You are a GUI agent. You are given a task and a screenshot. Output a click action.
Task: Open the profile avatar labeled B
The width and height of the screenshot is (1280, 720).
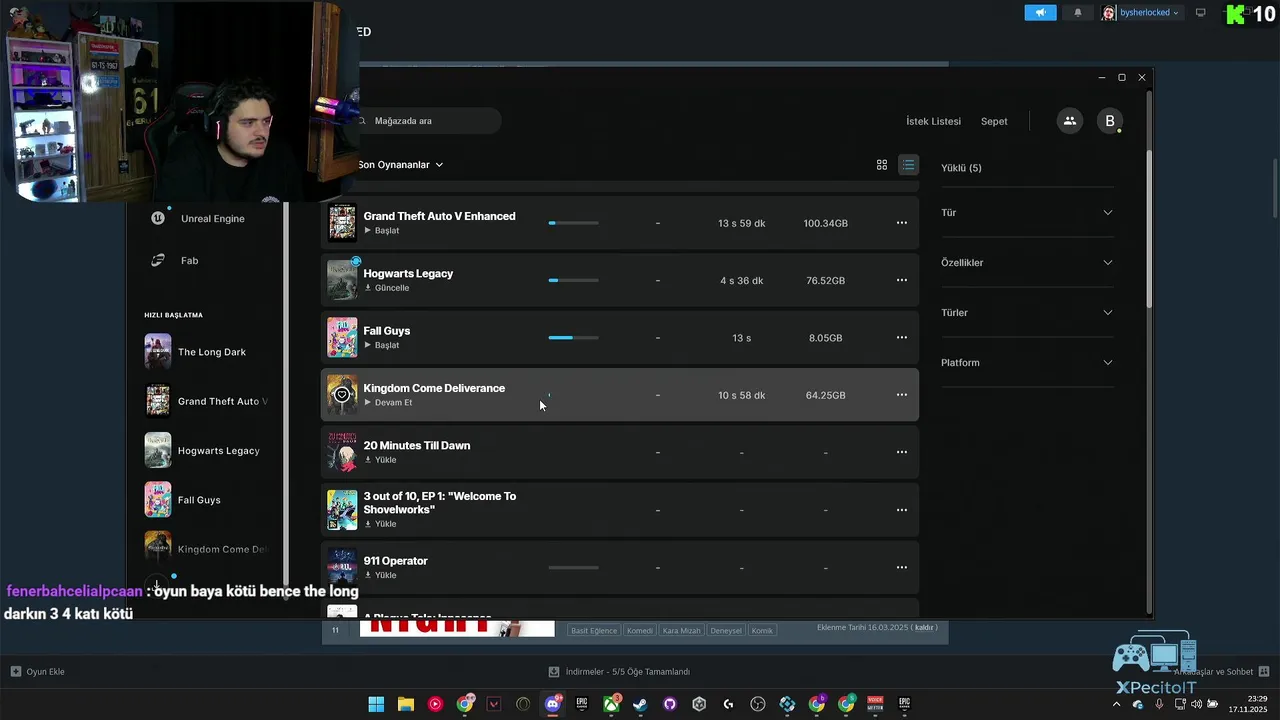(x=1109, y=121)
